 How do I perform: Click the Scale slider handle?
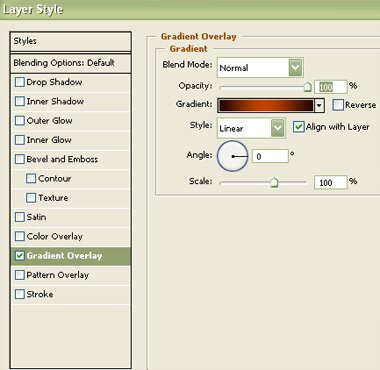click(x=274, y=183)
